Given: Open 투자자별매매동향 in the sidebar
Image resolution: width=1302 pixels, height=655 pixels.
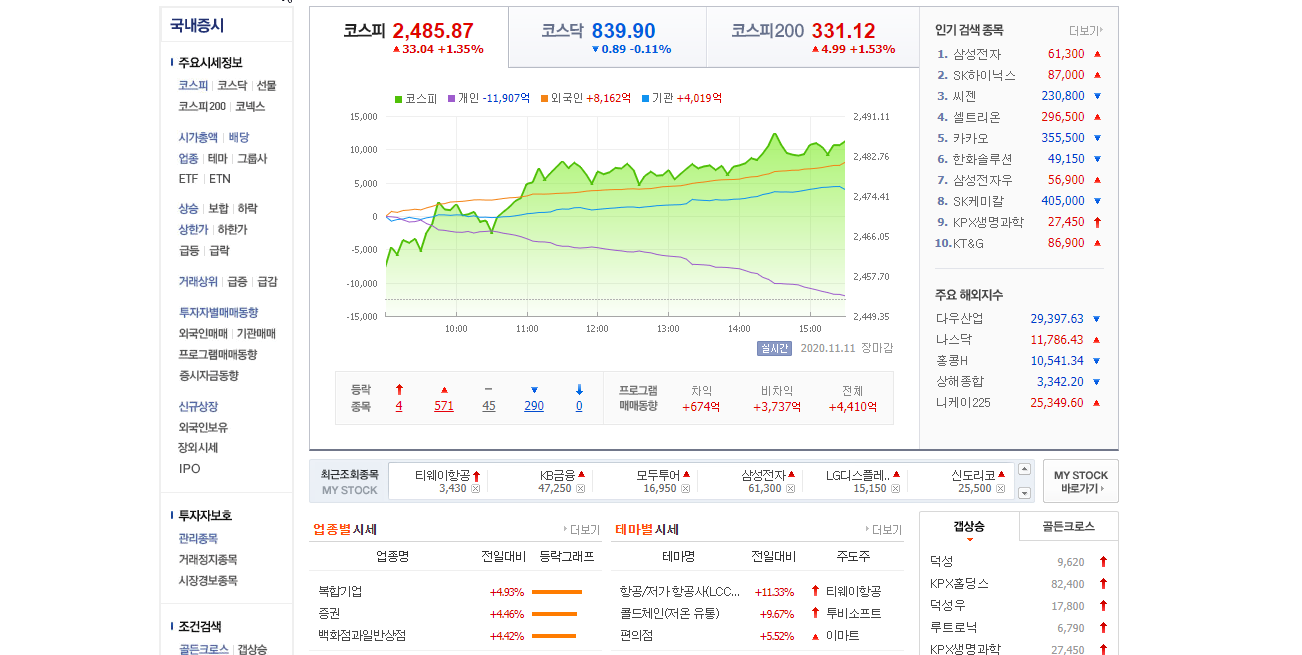Looking at the screenshot, I should click(x=219, y=313).
